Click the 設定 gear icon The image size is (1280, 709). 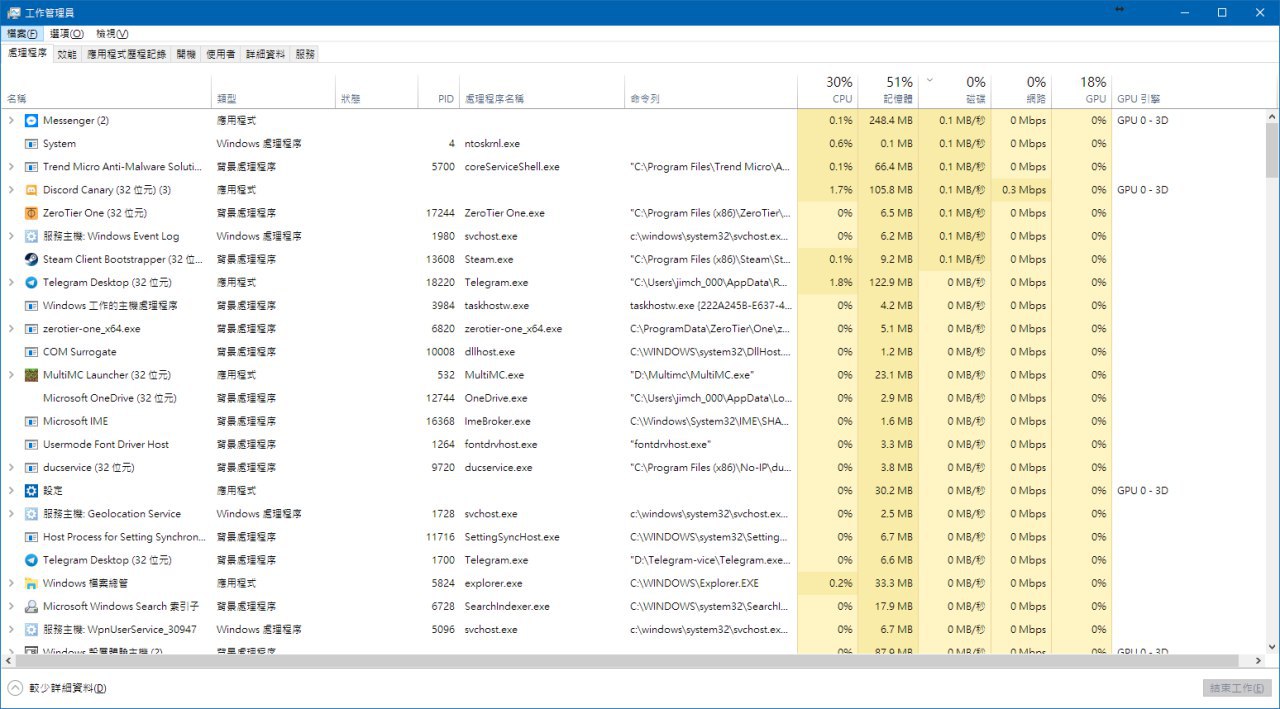coord(31,491)
